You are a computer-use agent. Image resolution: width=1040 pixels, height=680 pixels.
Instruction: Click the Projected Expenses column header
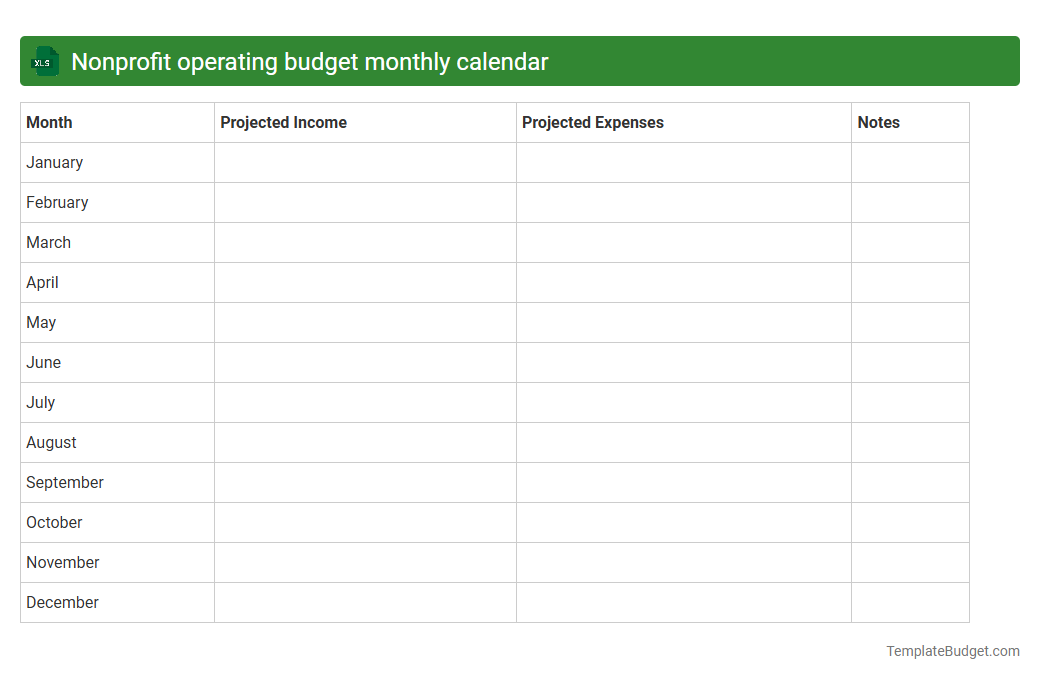pyautogui.click(x=591, y=122)
